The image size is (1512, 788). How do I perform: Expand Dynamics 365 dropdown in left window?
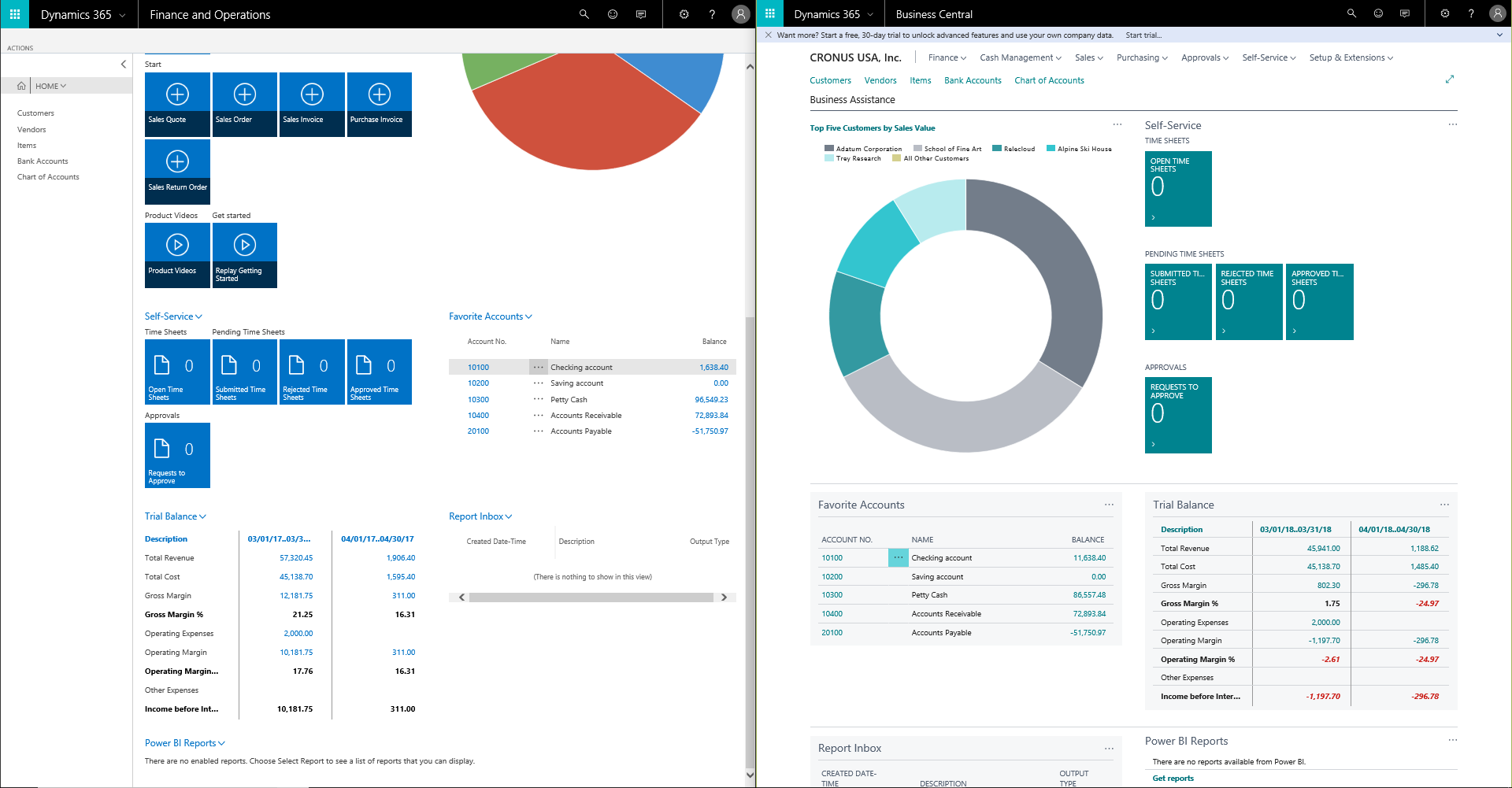[x=122, y=15]
